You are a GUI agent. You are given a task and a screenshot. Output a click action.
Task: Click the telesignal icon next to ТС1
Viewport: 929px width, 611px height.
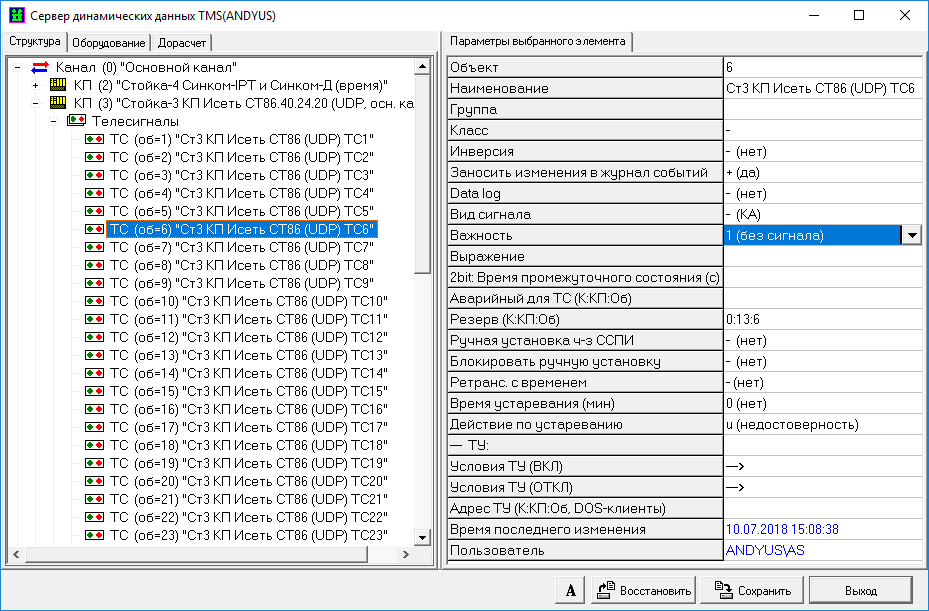(95, 139)
